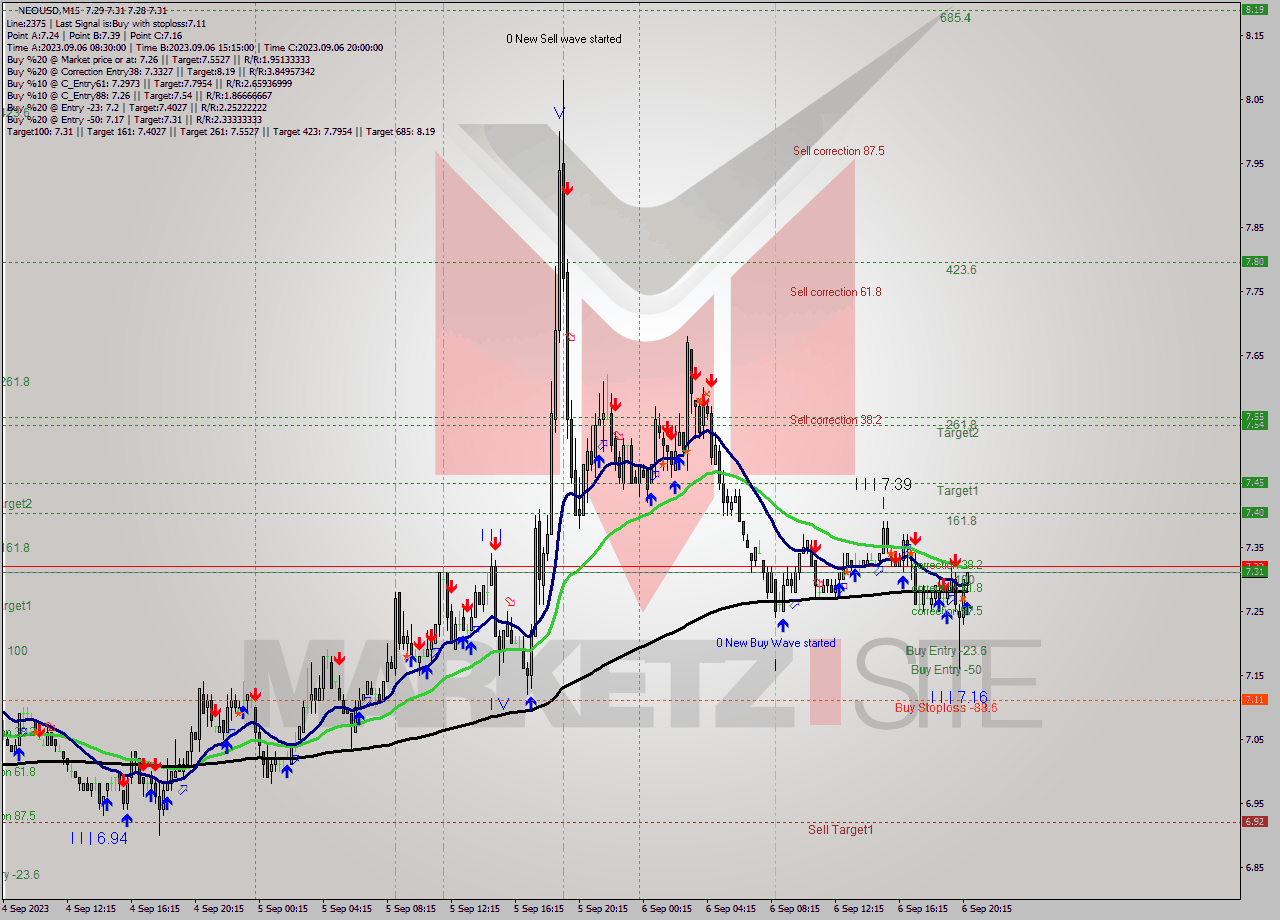Click the 'Buy Entry -50' label
This screenshot has height=920, width=1280.
pos(946,670)
